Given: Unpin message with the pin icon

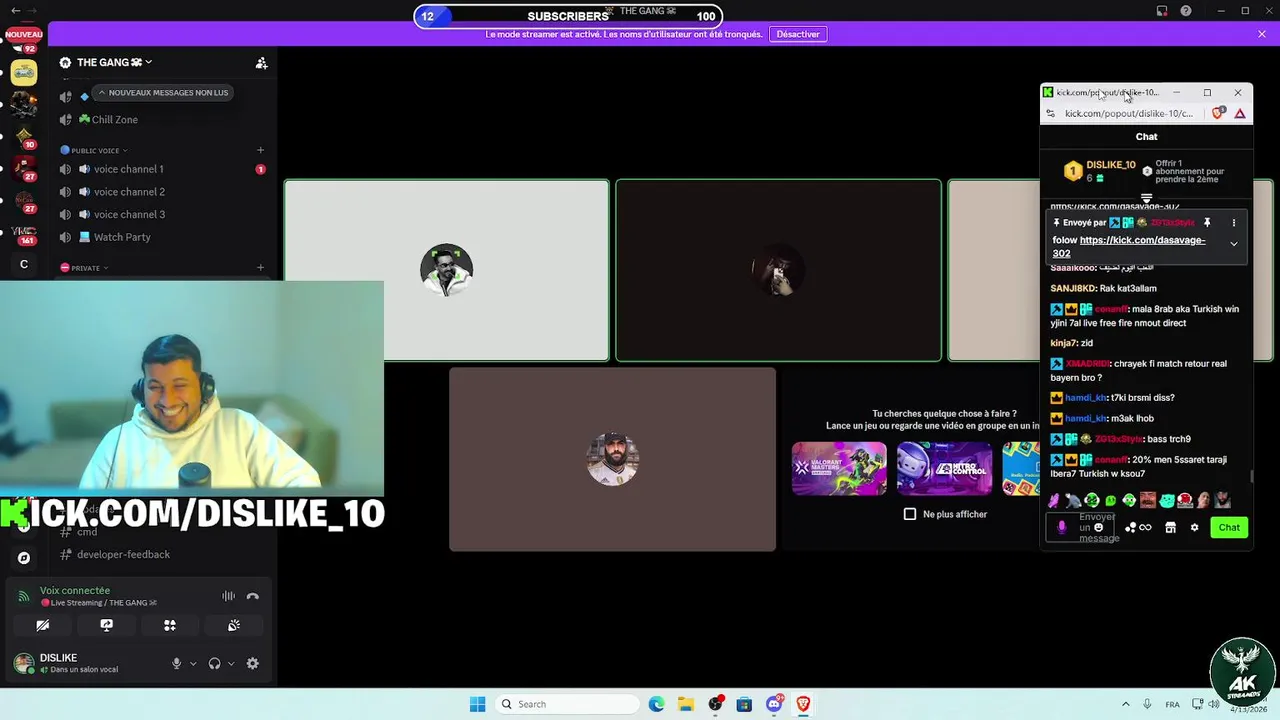Looking at the screenshot, I should click(x=1207, y=223).
